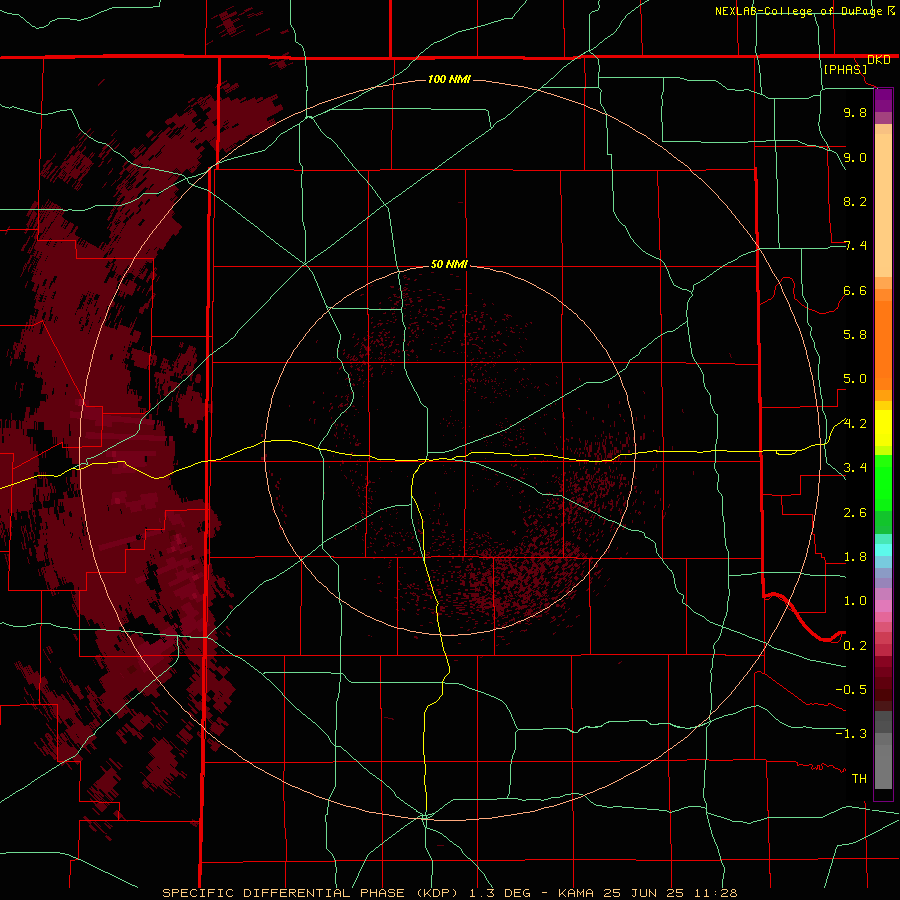Screen dimensions: 900x900
Task: Click the 6.6 value on the color scale
Action: pyautogui.click(x=855, y=290)
